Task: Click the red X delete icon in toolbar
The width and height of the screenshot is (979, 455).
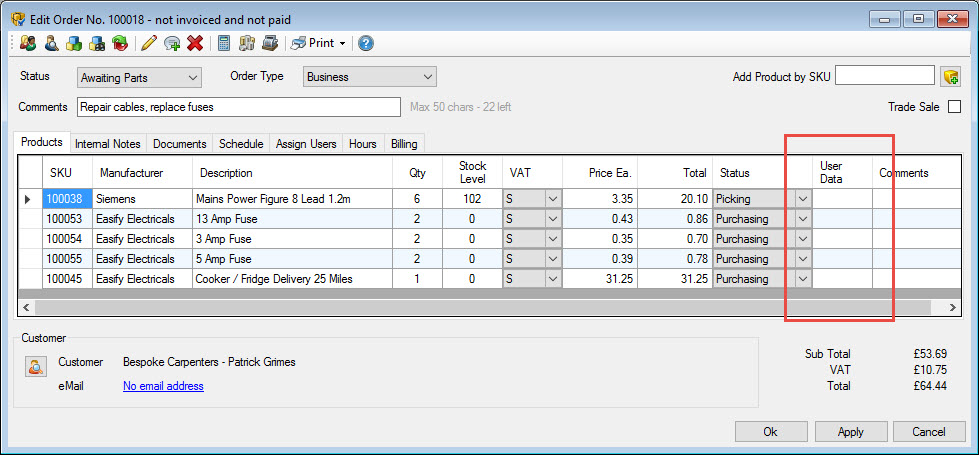Action: click(x=195, y=43)
